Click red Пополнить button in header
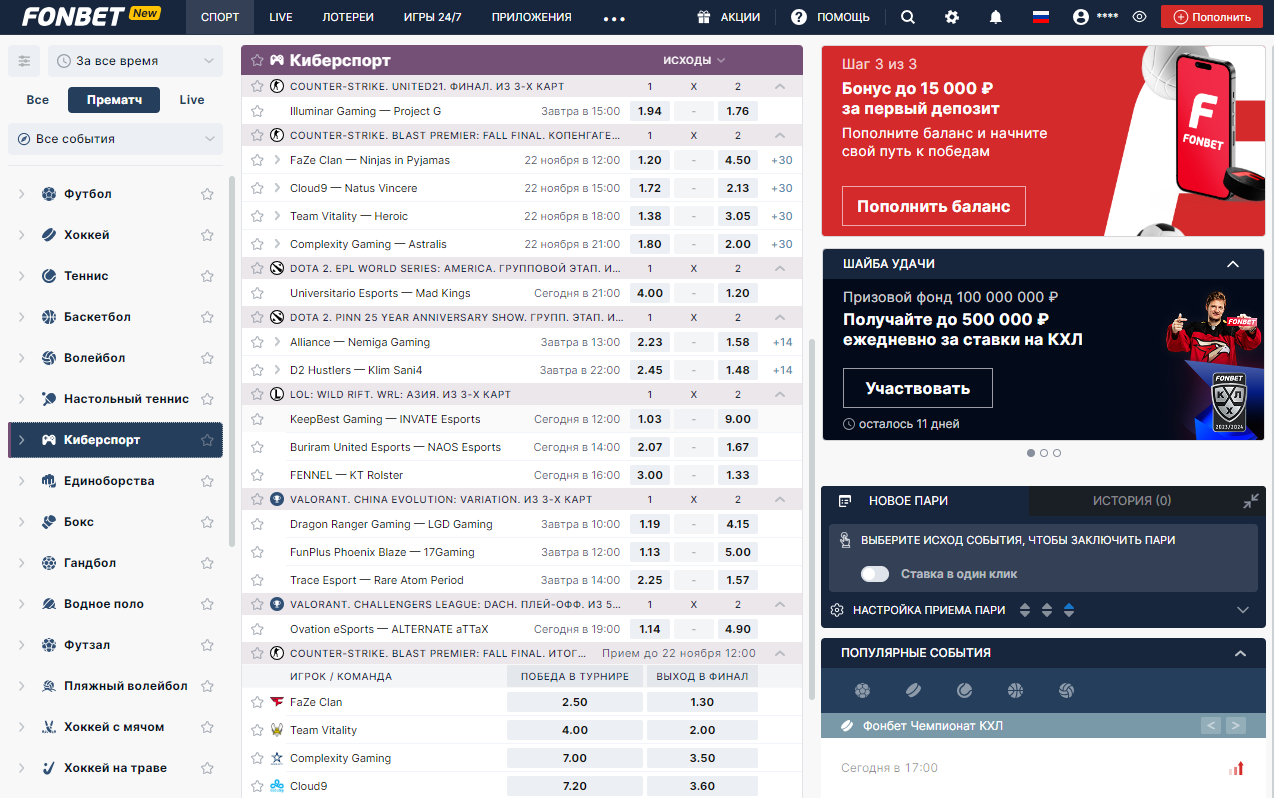1274x798 pixels. 1211,17
